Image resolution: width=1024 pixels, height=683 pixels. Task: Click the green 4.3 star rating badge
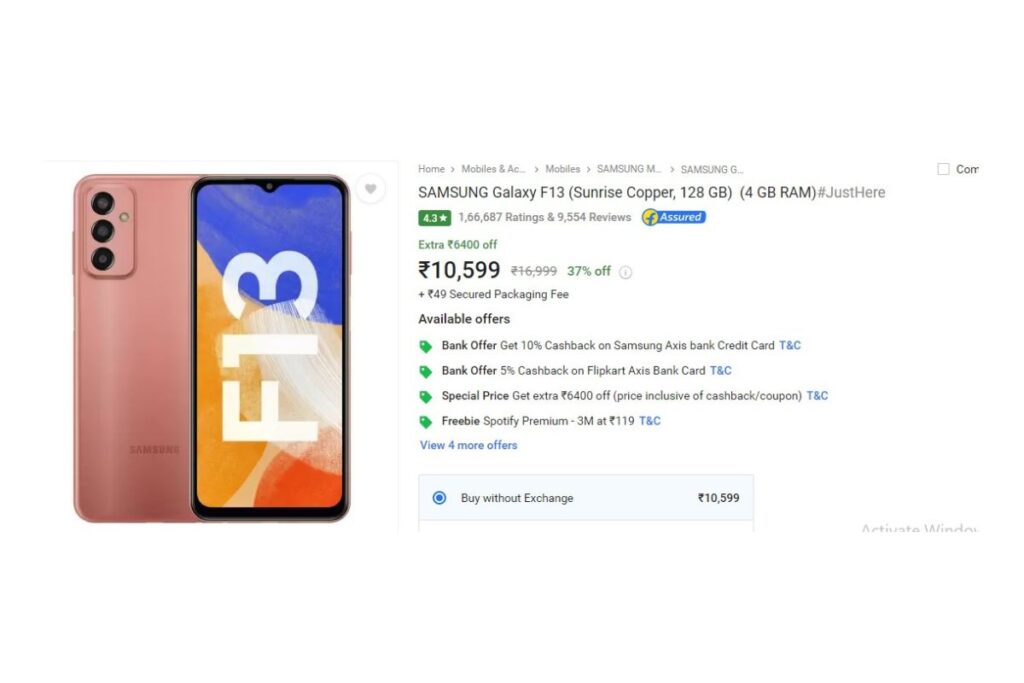pyautogui.click(x=434, y=218)
